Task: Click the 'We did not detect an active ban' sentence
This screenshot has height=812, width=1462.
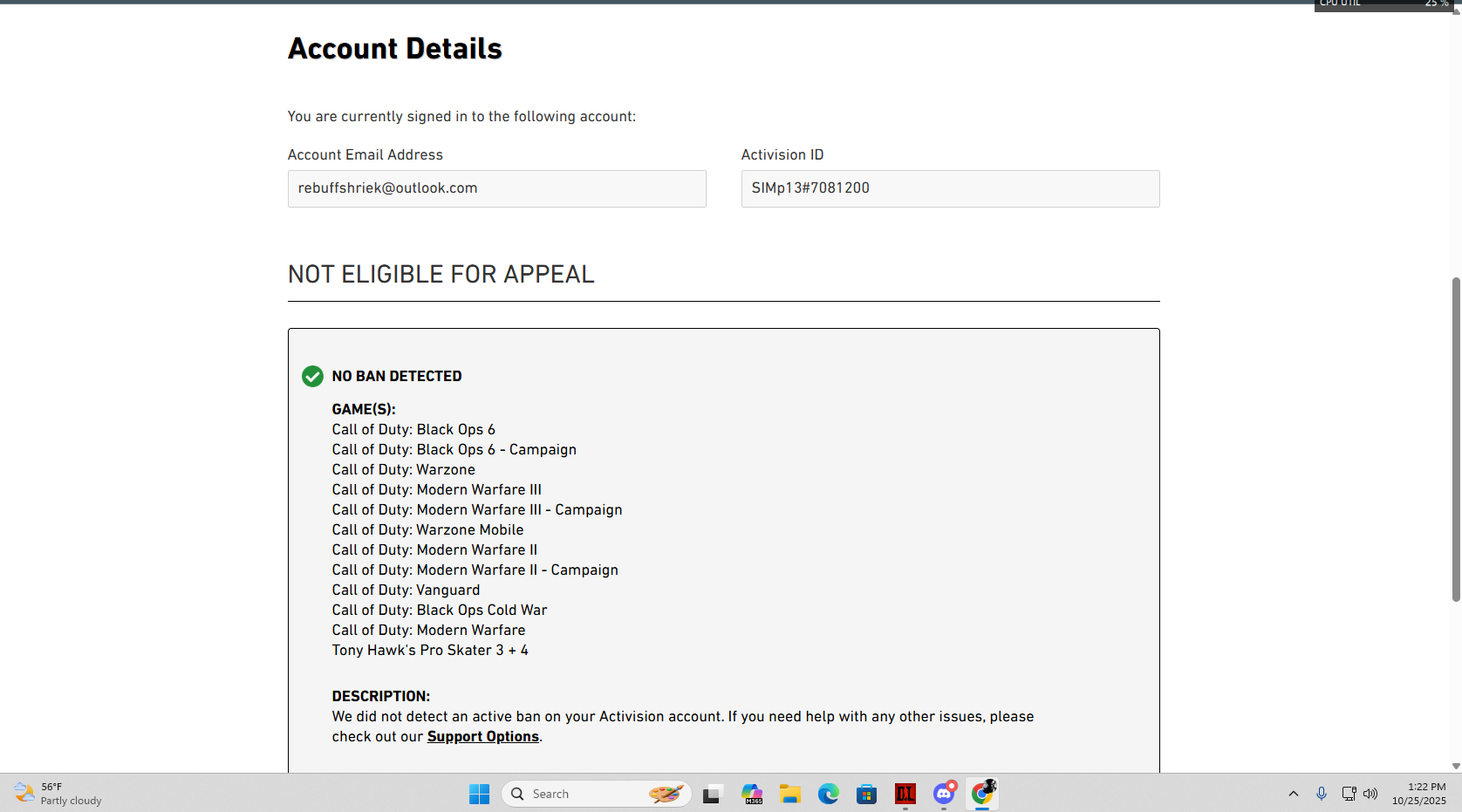Action: tap(528, 716)
